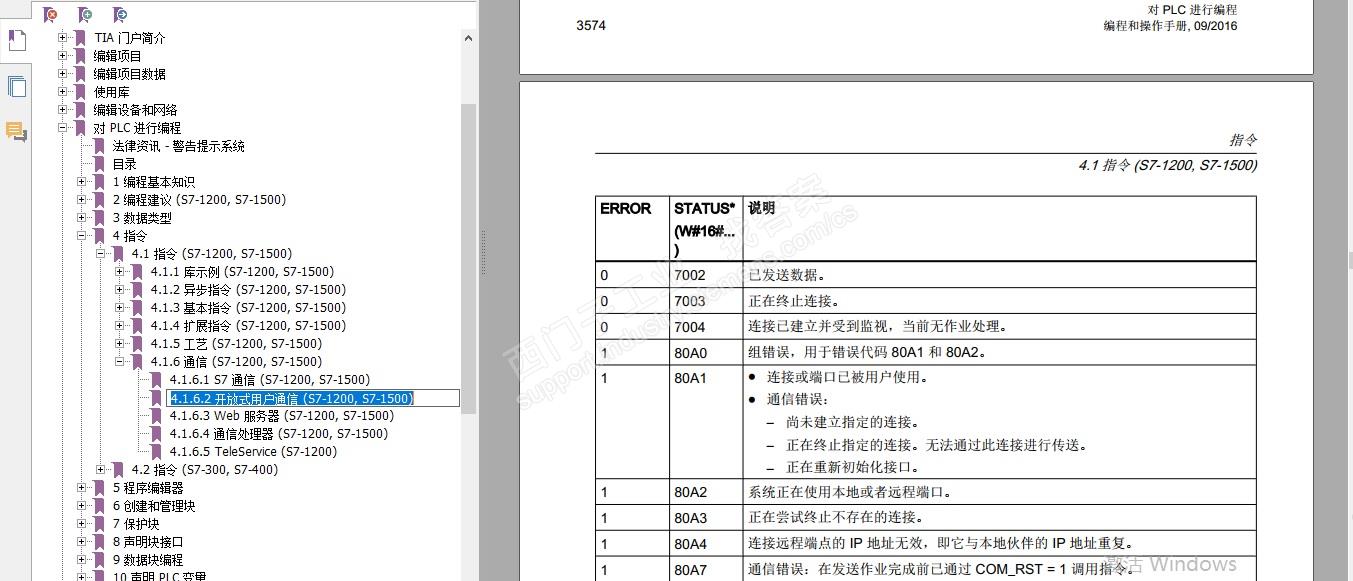Click bookmark icon beside 法律资讯 - 警告提示系统
The height and width of the screenshot is (581, 1353).
[x=99, y=146]
